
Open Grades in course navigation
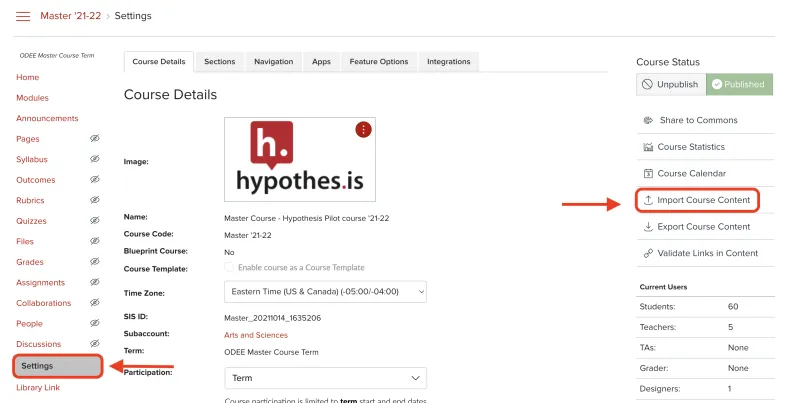click(x=30, y=262)
